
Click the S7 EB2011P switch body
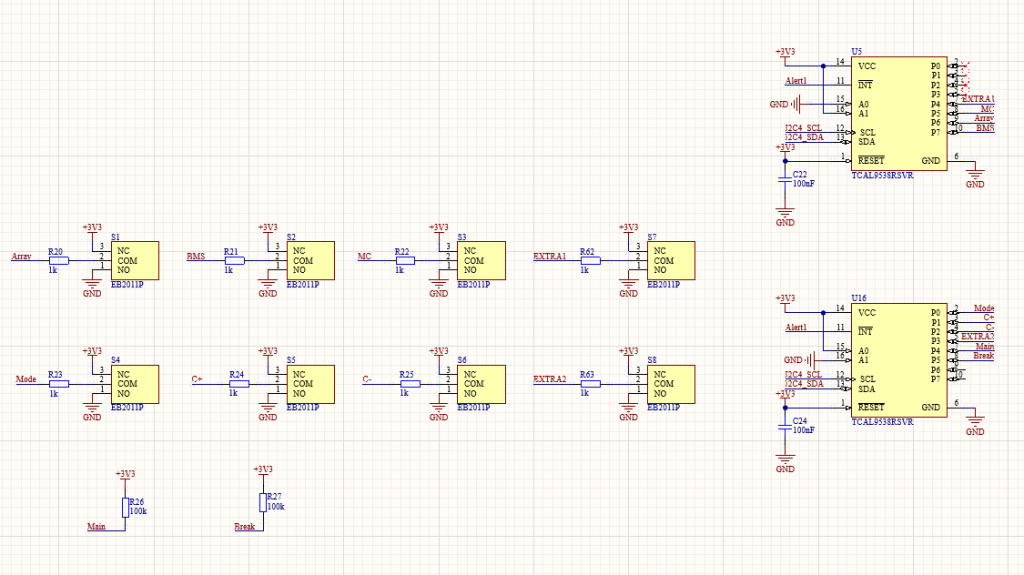pos(671,260)
